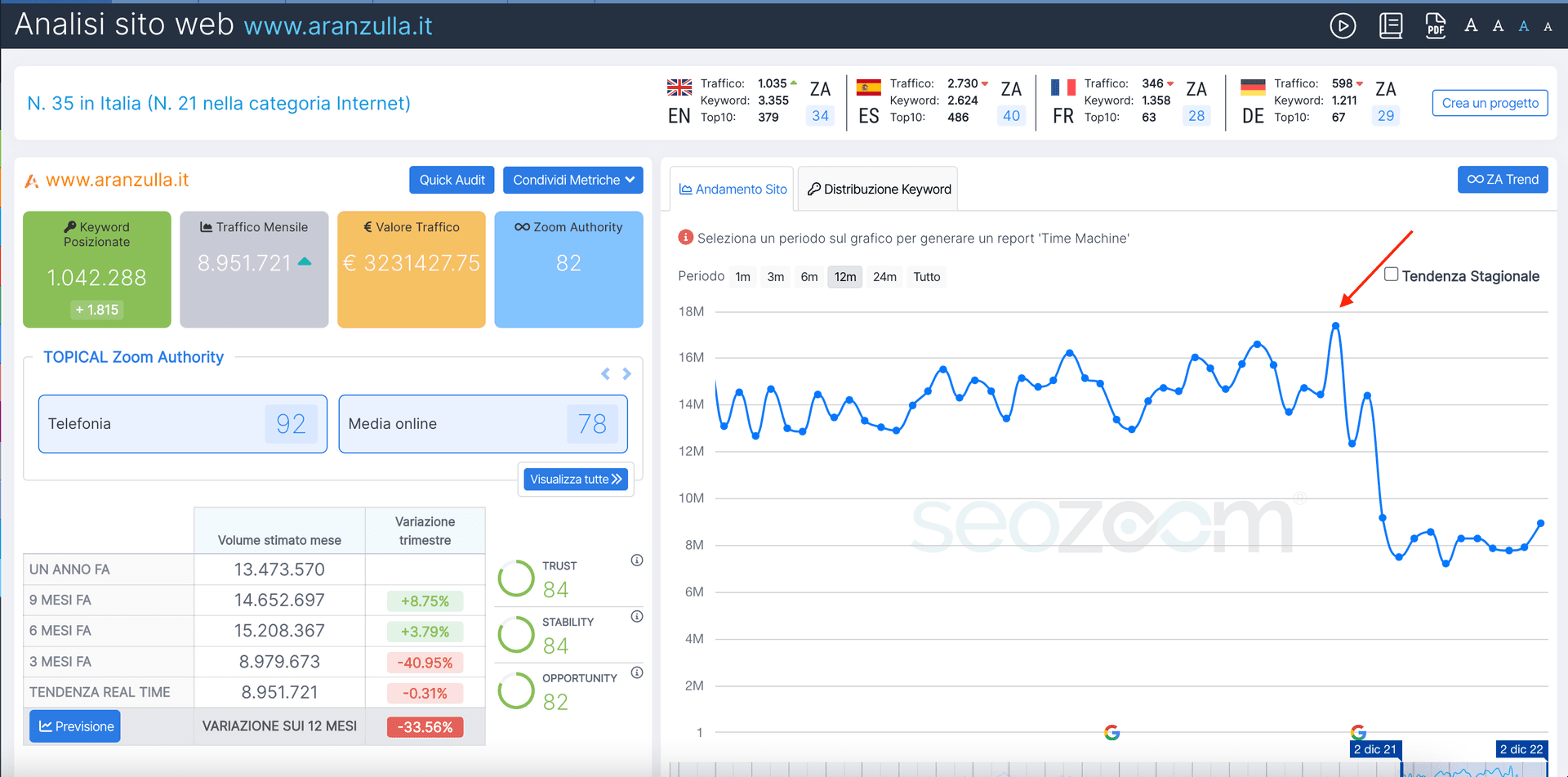Click www.aranzulla.it orange site link
The height and width of the screenshot is (777, 1568).
pos(118,181)
